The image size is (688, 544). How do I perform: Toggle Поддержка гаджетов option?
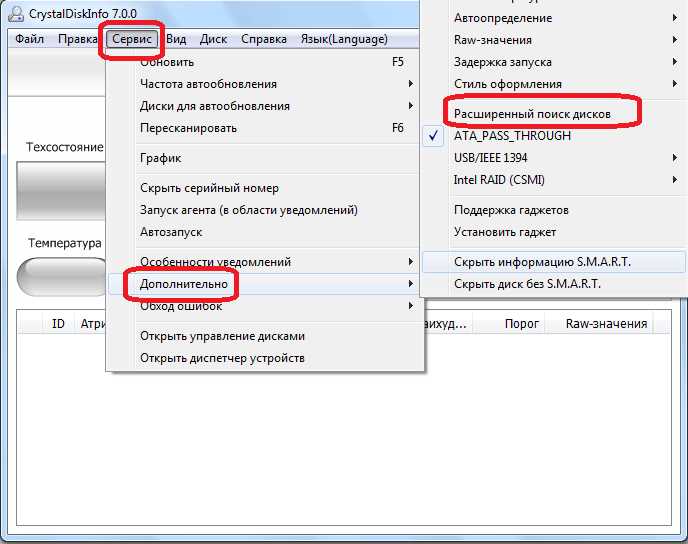(554, 210)
